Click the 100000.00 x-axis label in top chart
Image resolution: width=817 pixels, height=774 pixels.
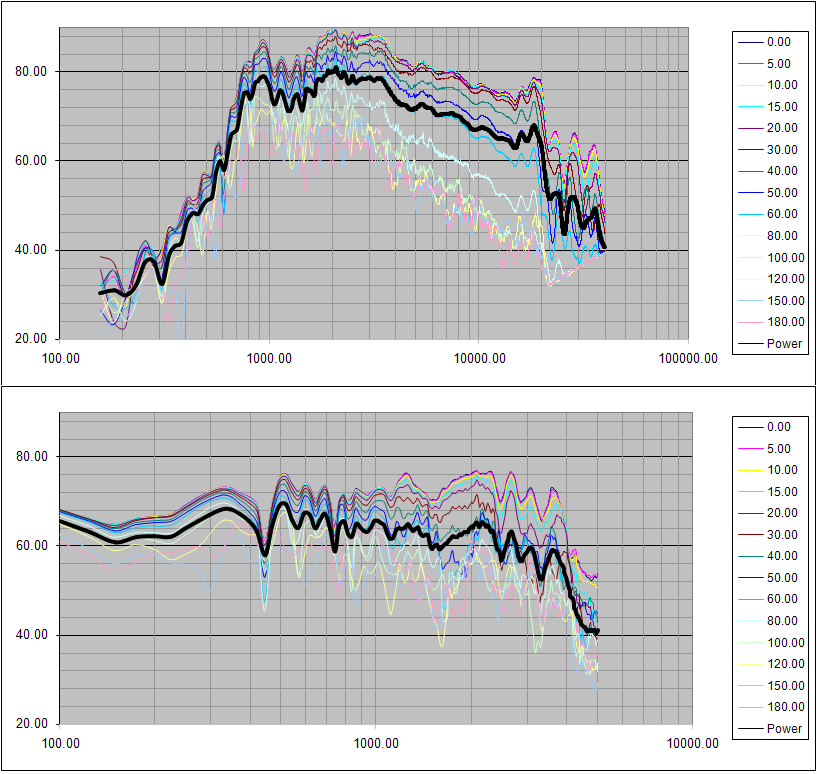pyautogui.click(x=688, y=359)
